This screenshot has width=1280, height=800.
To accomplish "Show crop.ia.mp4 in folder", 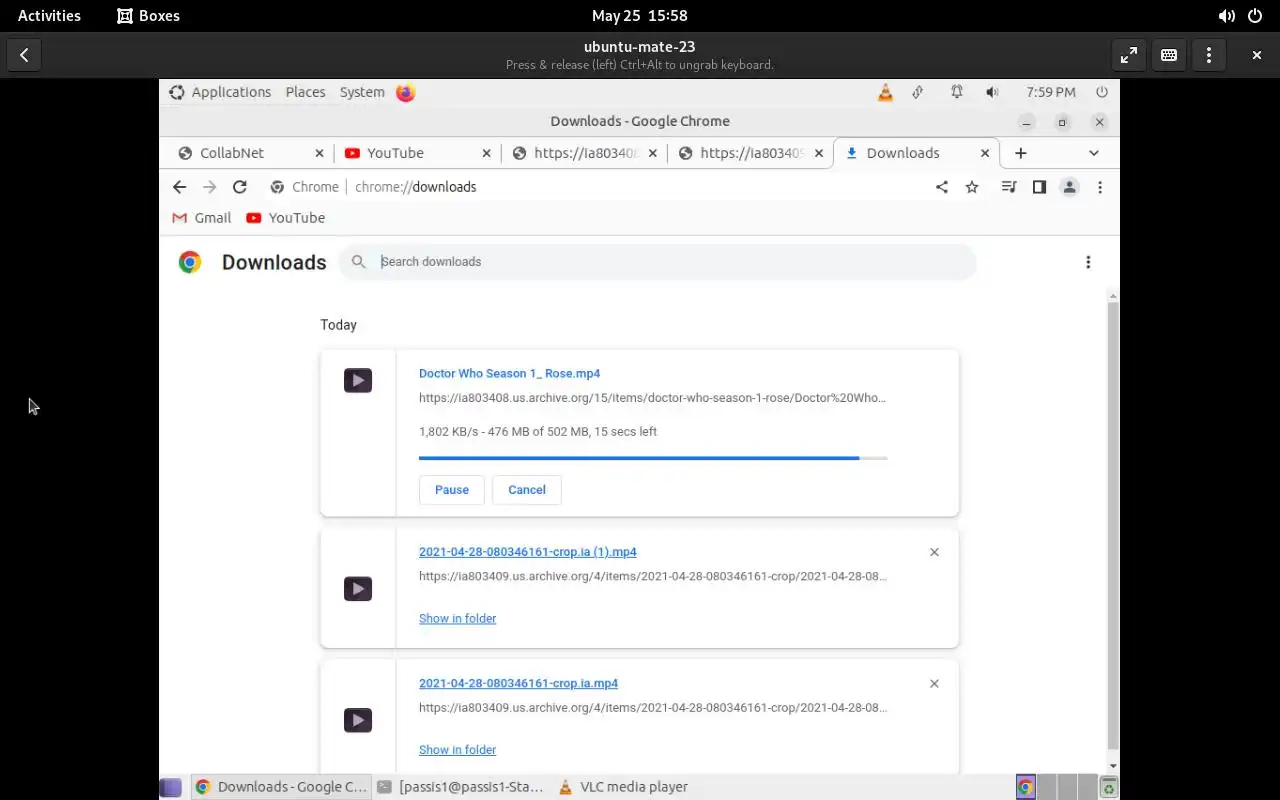I will click(x=457, y=750).
